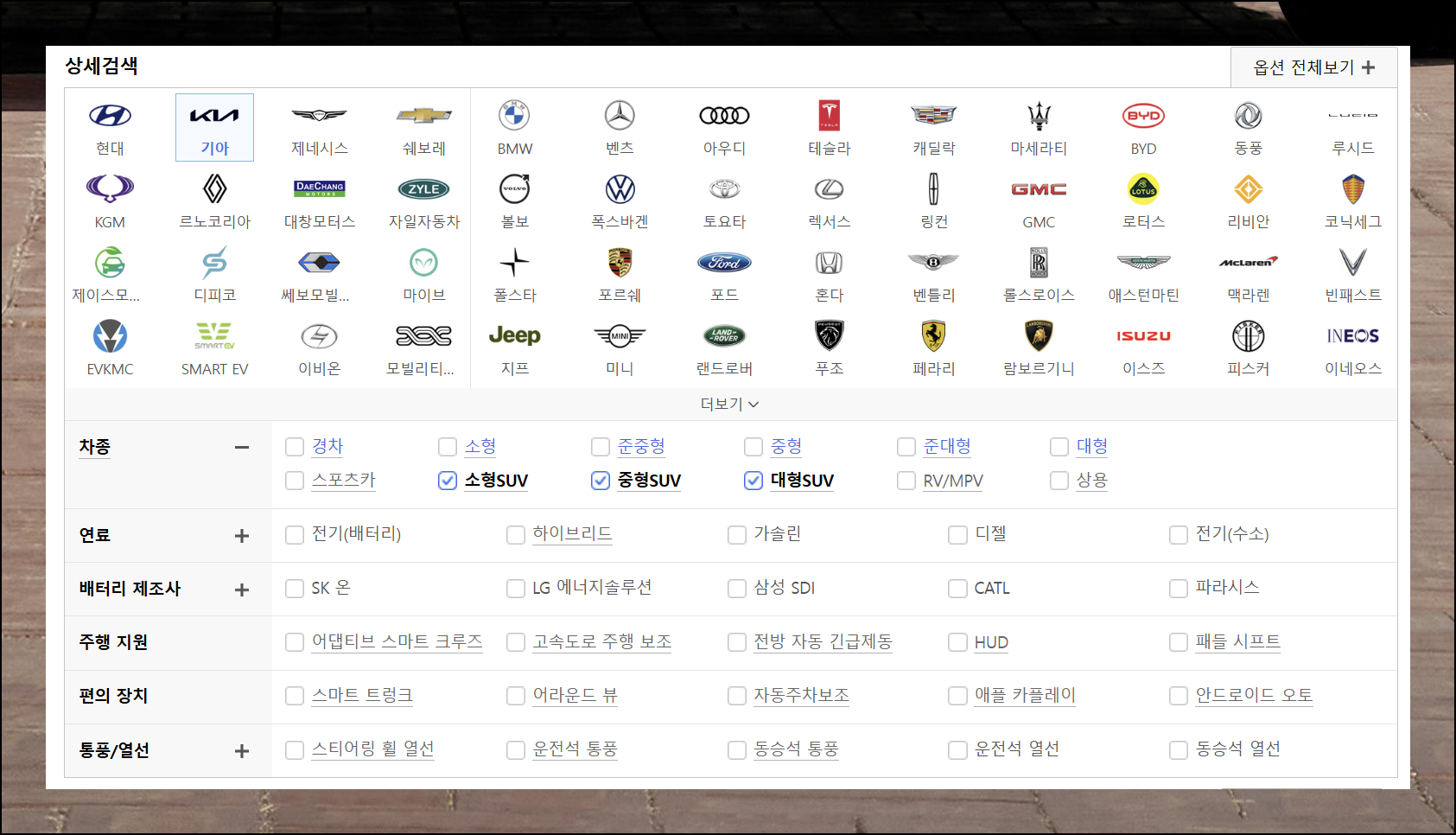Image resolution: width=1456 pixels, height=835 pixels.
Task: Click the 상세검색 heading text
Action: pos(102,66)
